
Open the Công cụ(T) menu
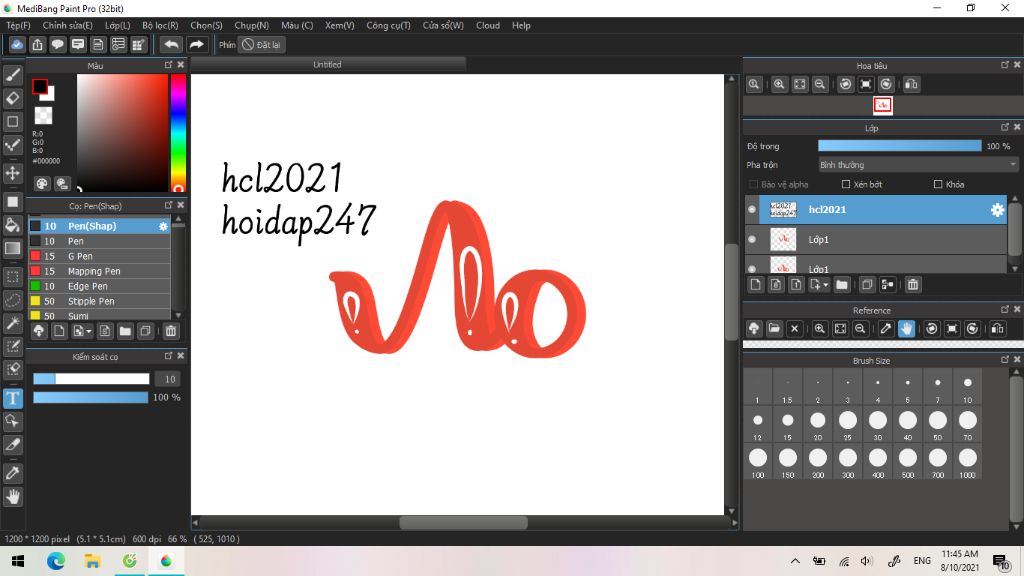(388, 25)
